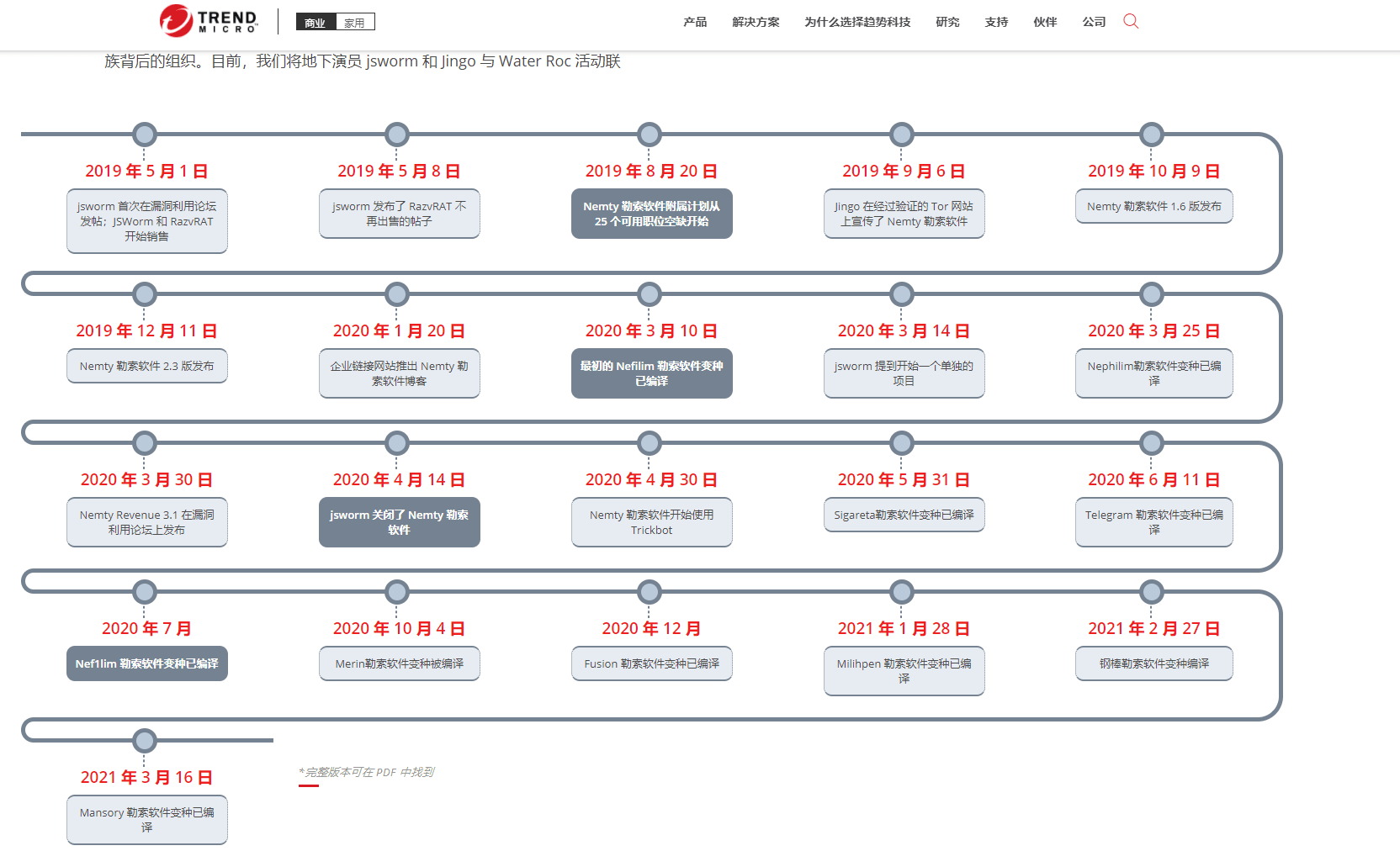Select timeline marker for 2021 年 1 月 28 日

902,592
